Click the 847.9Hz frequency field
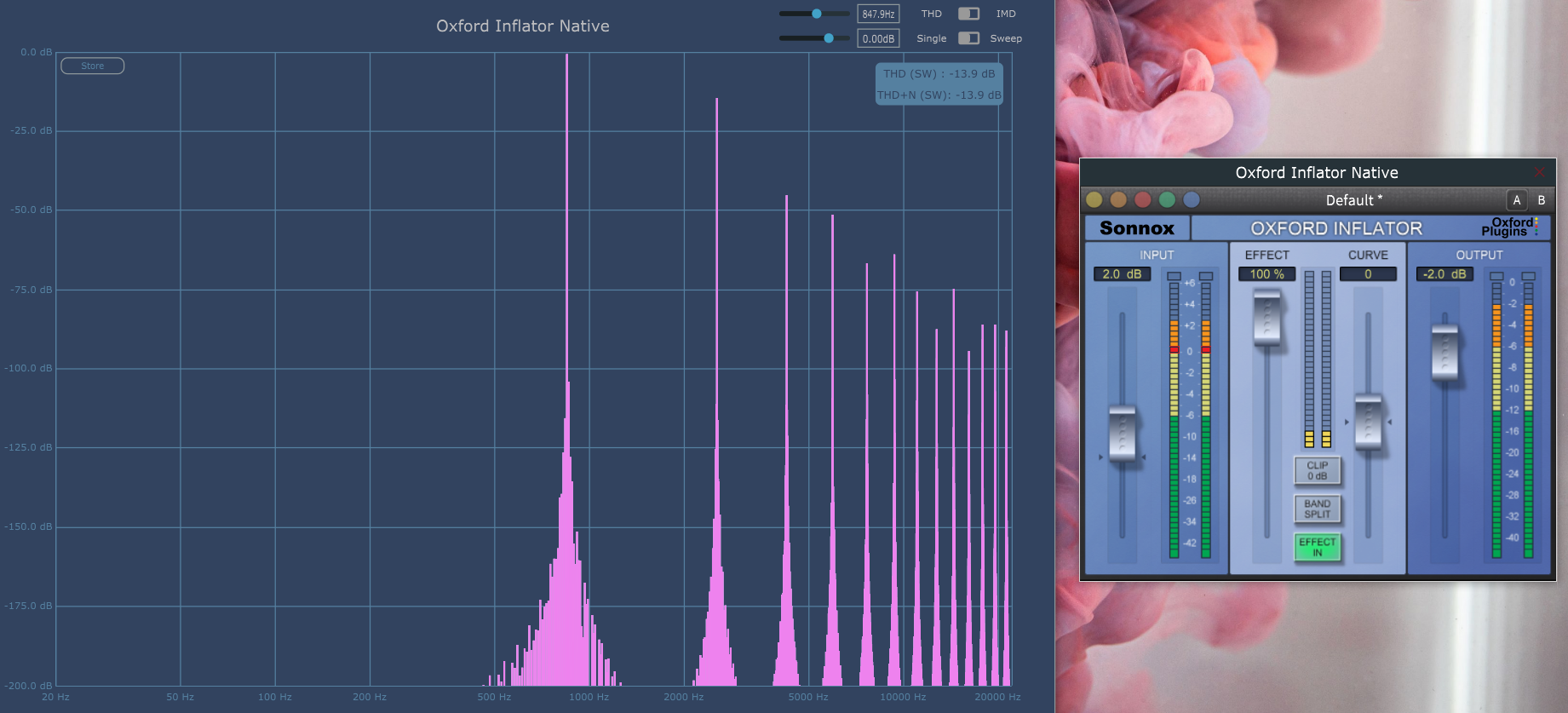 coord(878,14)
